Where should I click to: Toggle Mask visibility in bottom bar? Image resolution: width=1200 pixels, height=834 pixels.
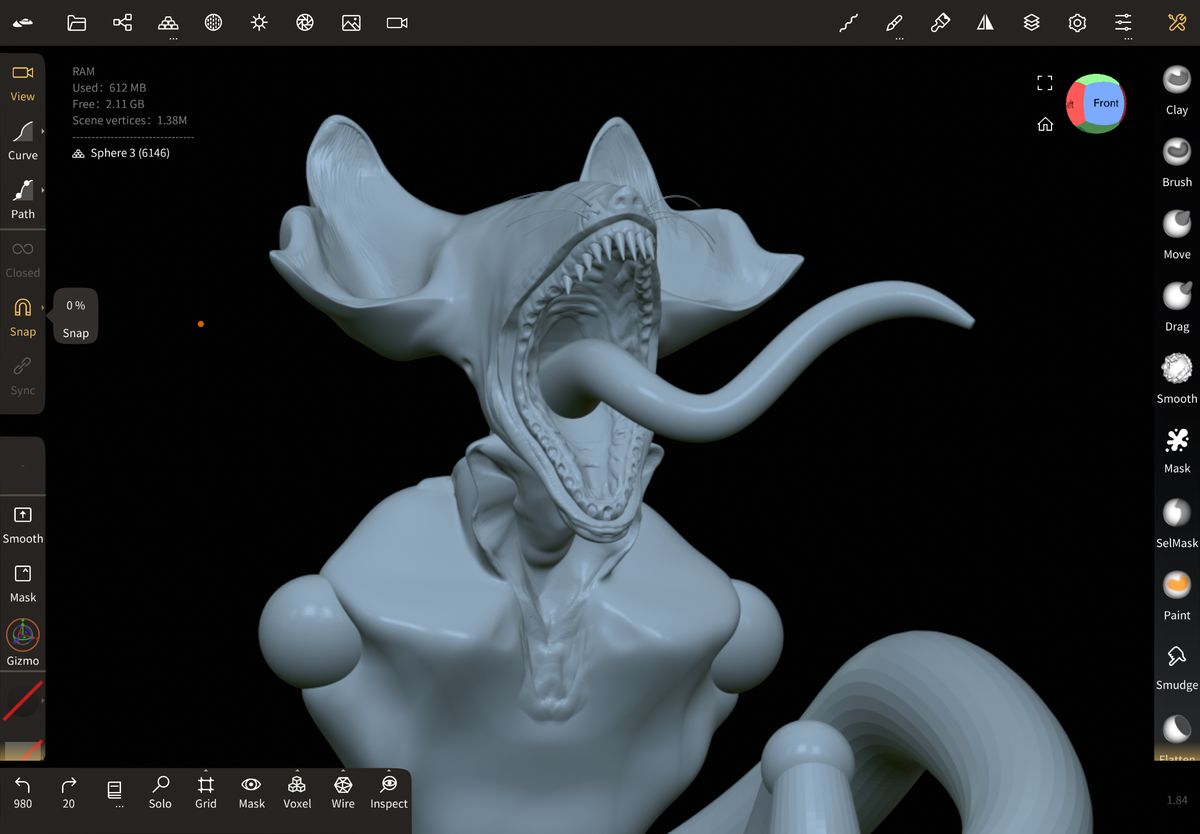click(252, 792)
